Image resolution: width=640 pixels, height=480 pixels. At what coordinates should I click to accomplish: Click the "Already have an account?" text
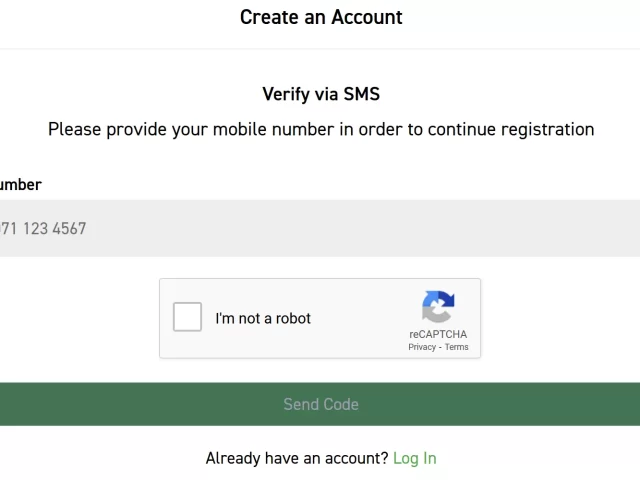pos(297,458)
